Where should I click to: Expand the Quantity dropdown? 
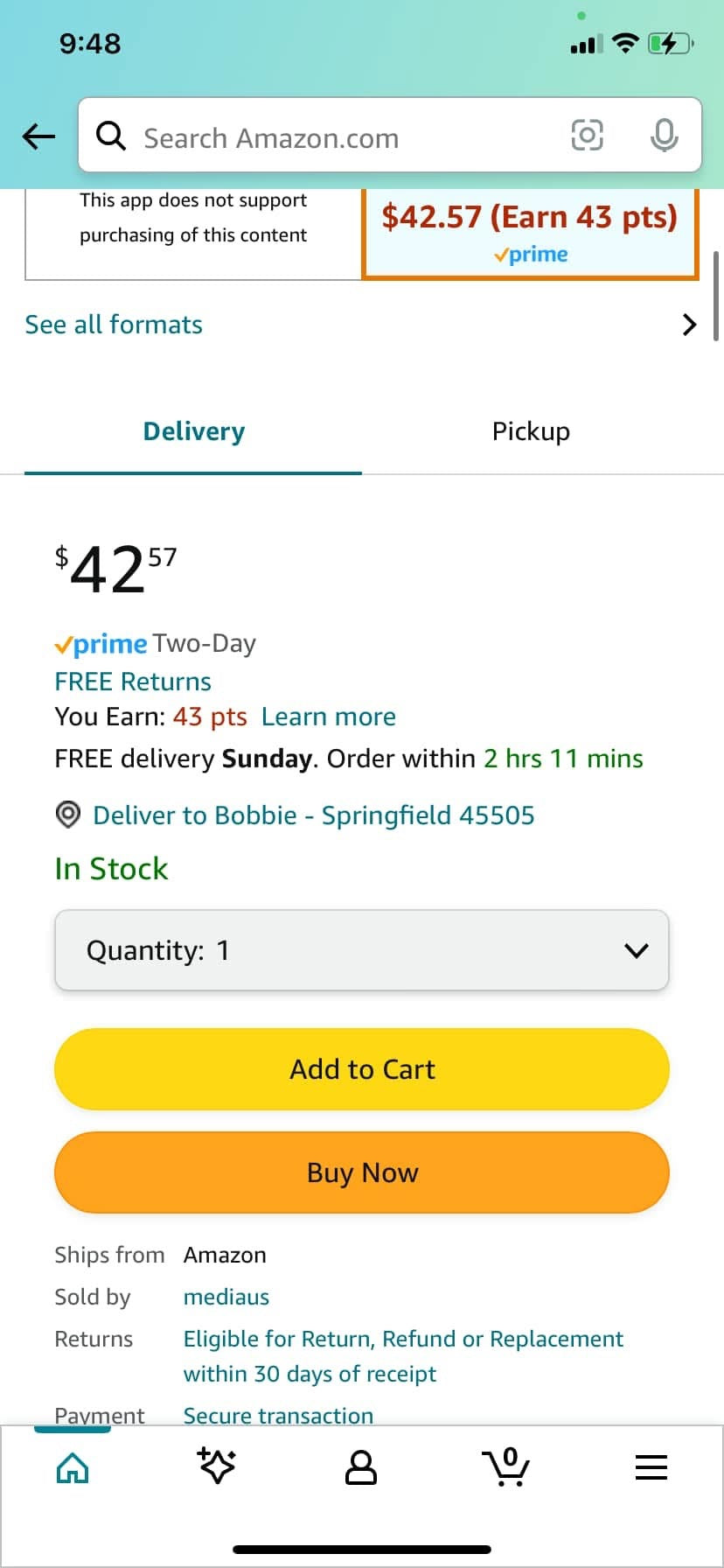pyautogui.click(x=362, y=950)
